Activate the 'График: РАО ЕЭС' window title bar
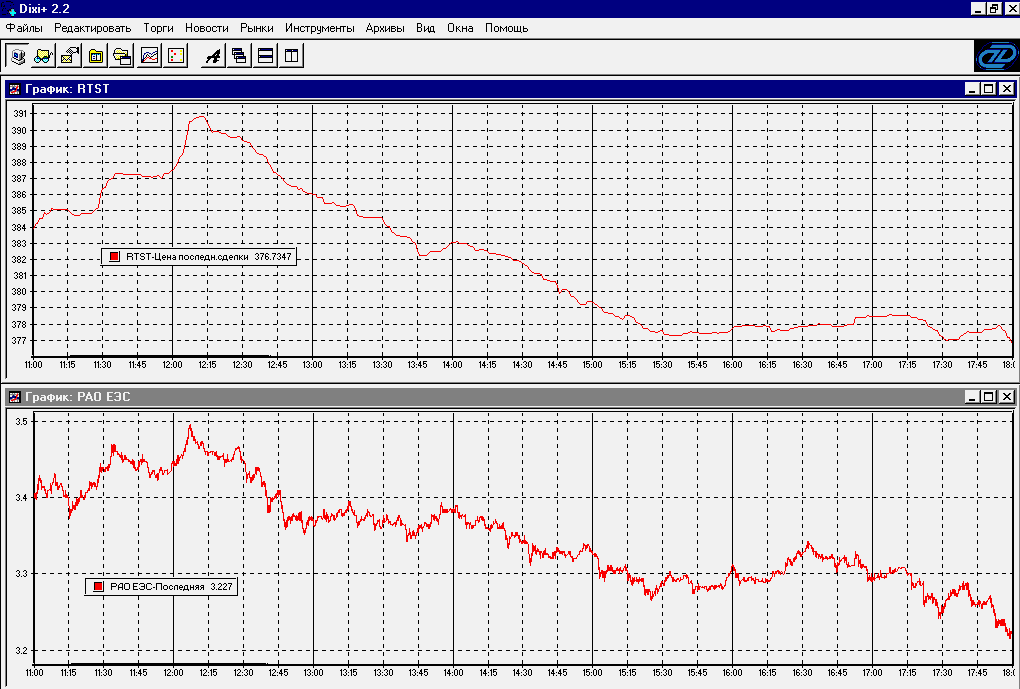 [510, 397]
